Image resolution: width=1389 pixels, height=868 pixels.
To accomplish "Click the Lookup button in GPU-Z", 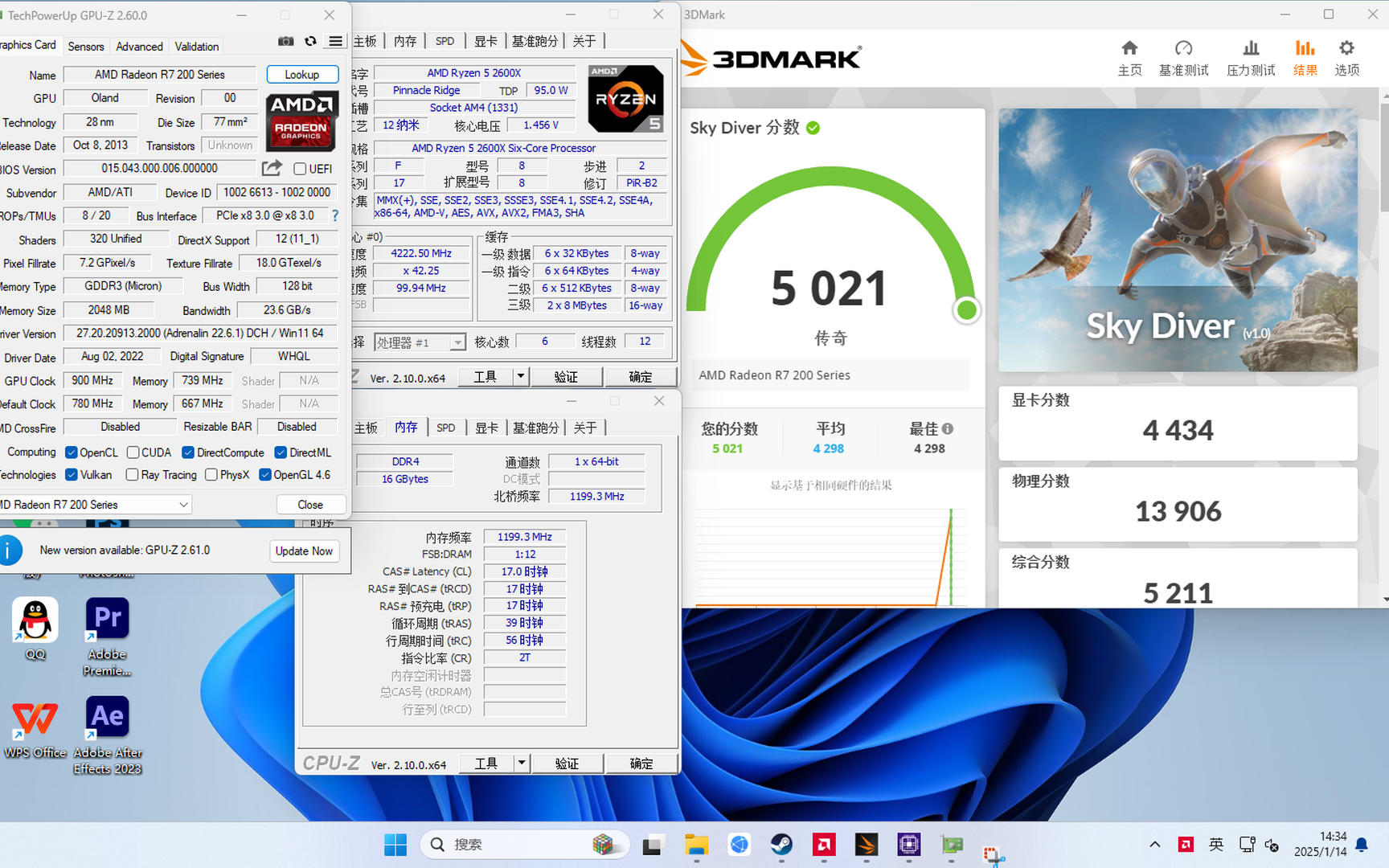I will [x=302, y=74].
